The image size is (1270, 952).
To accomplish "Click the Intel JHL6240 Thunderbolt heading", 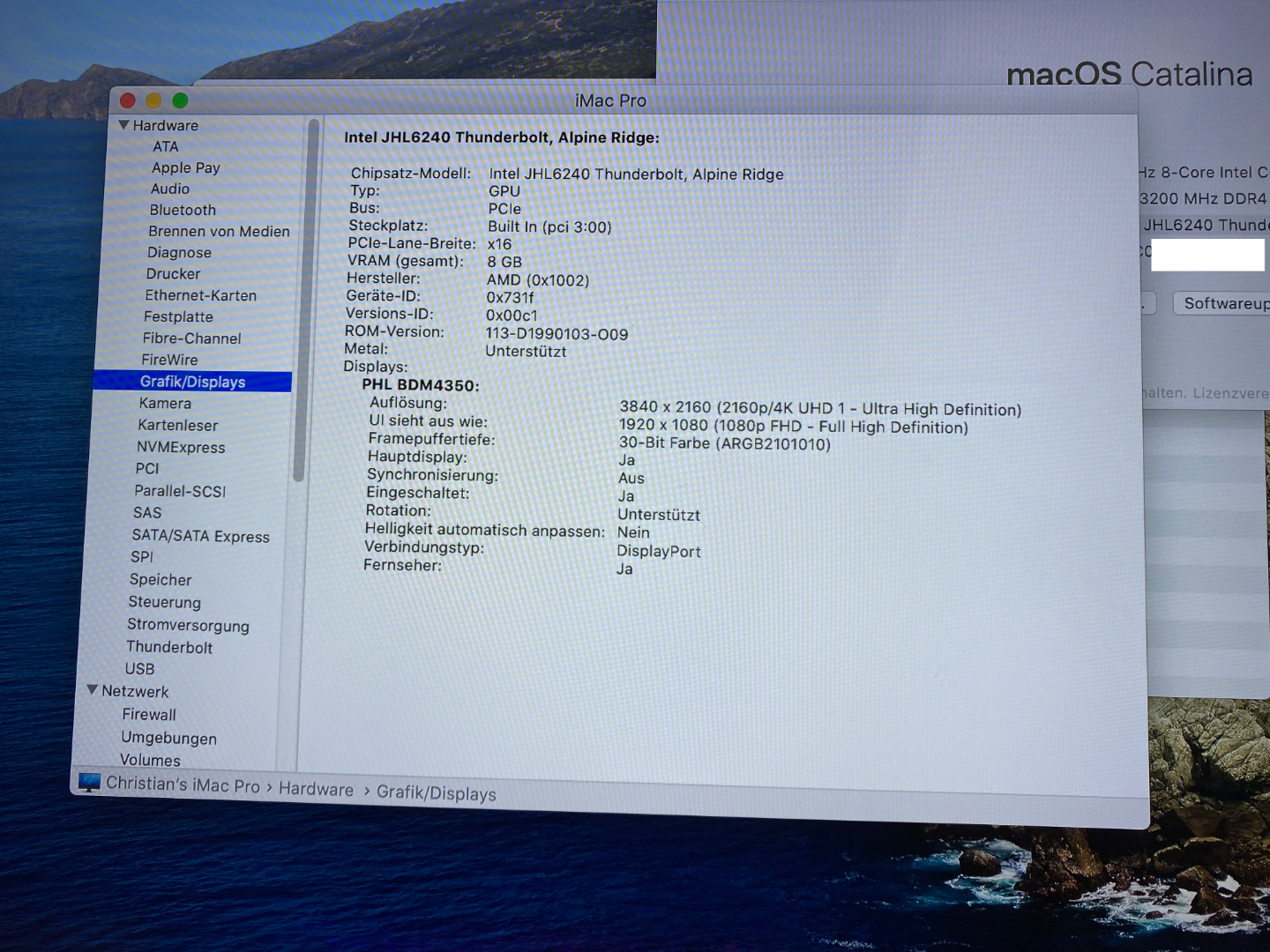I will (x=501, y=138).
